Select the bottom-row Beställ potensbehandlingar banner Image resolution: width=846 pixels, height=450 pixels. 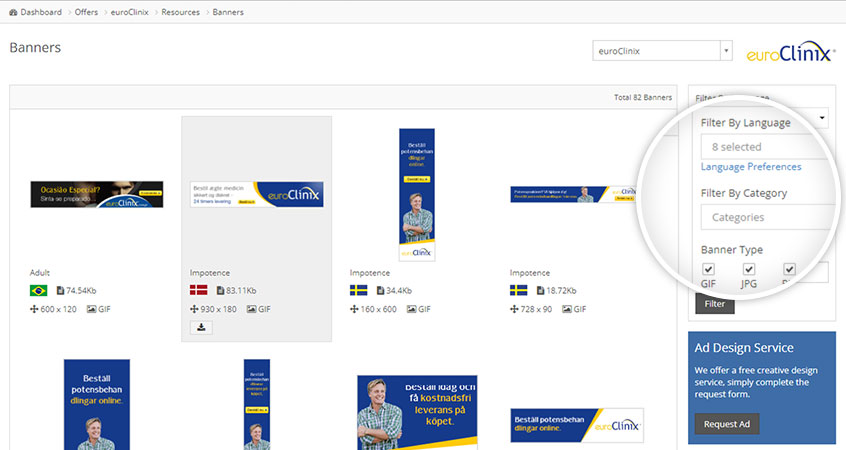coord(97,405)
